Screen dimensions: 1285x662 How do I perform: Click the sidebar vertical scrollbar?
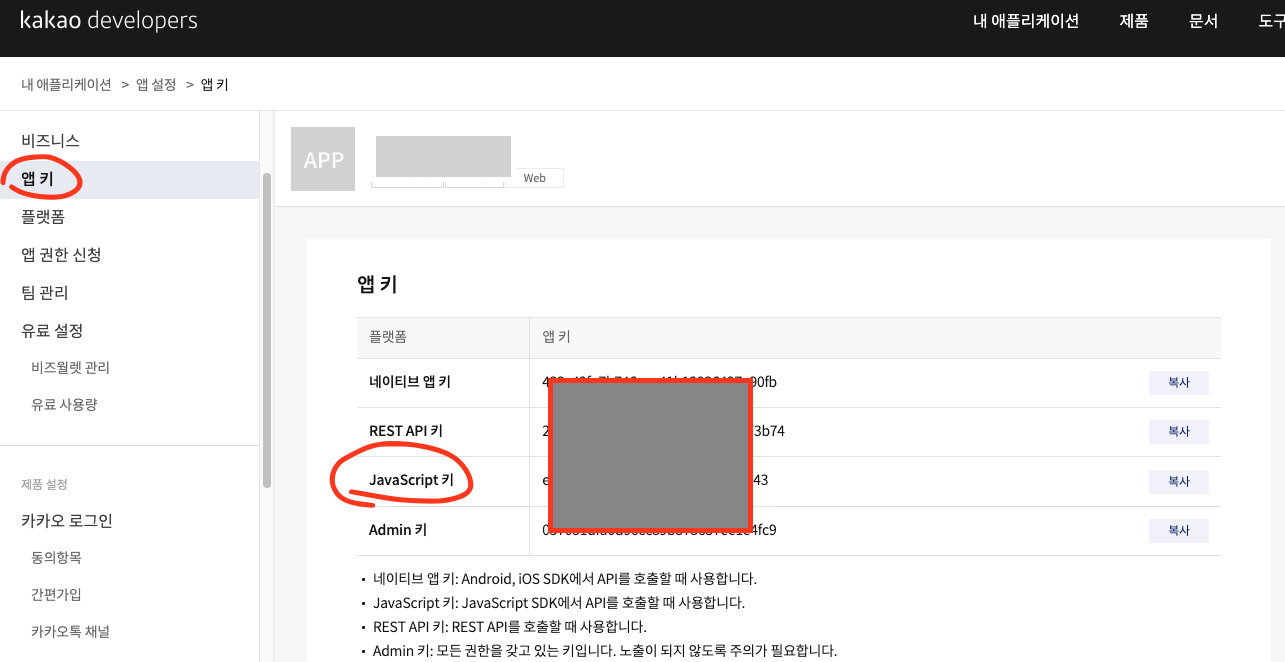(x=266, y=330)
